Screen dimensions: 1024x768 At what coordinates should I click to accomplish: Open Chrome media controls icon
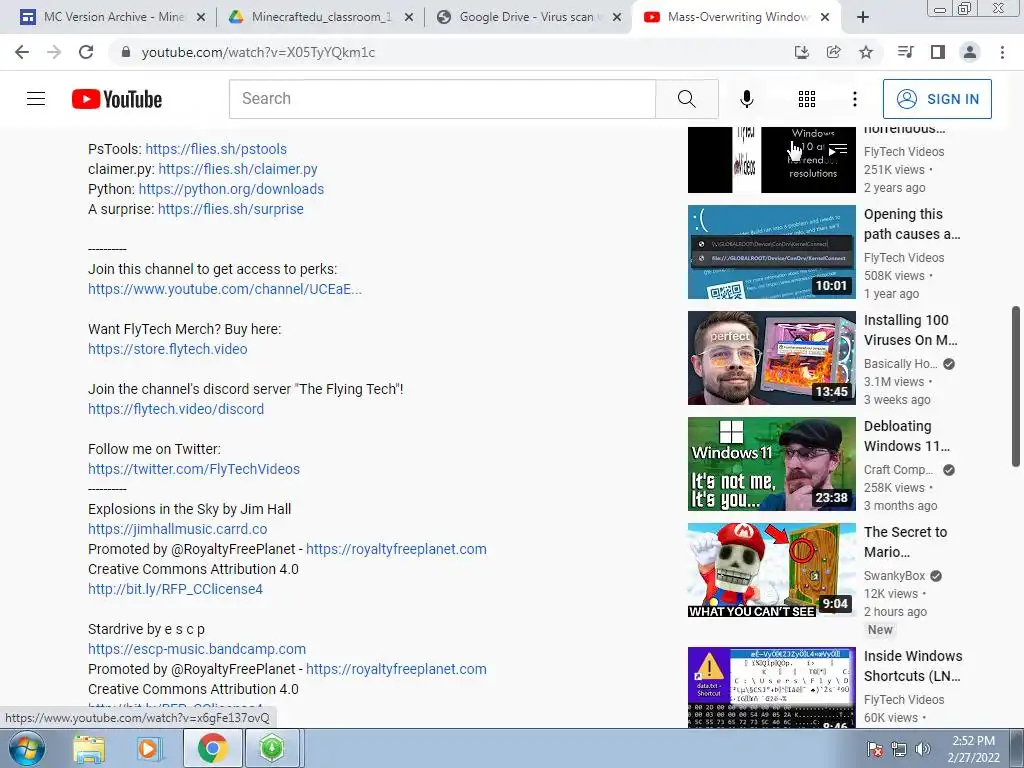pos(905,52)
